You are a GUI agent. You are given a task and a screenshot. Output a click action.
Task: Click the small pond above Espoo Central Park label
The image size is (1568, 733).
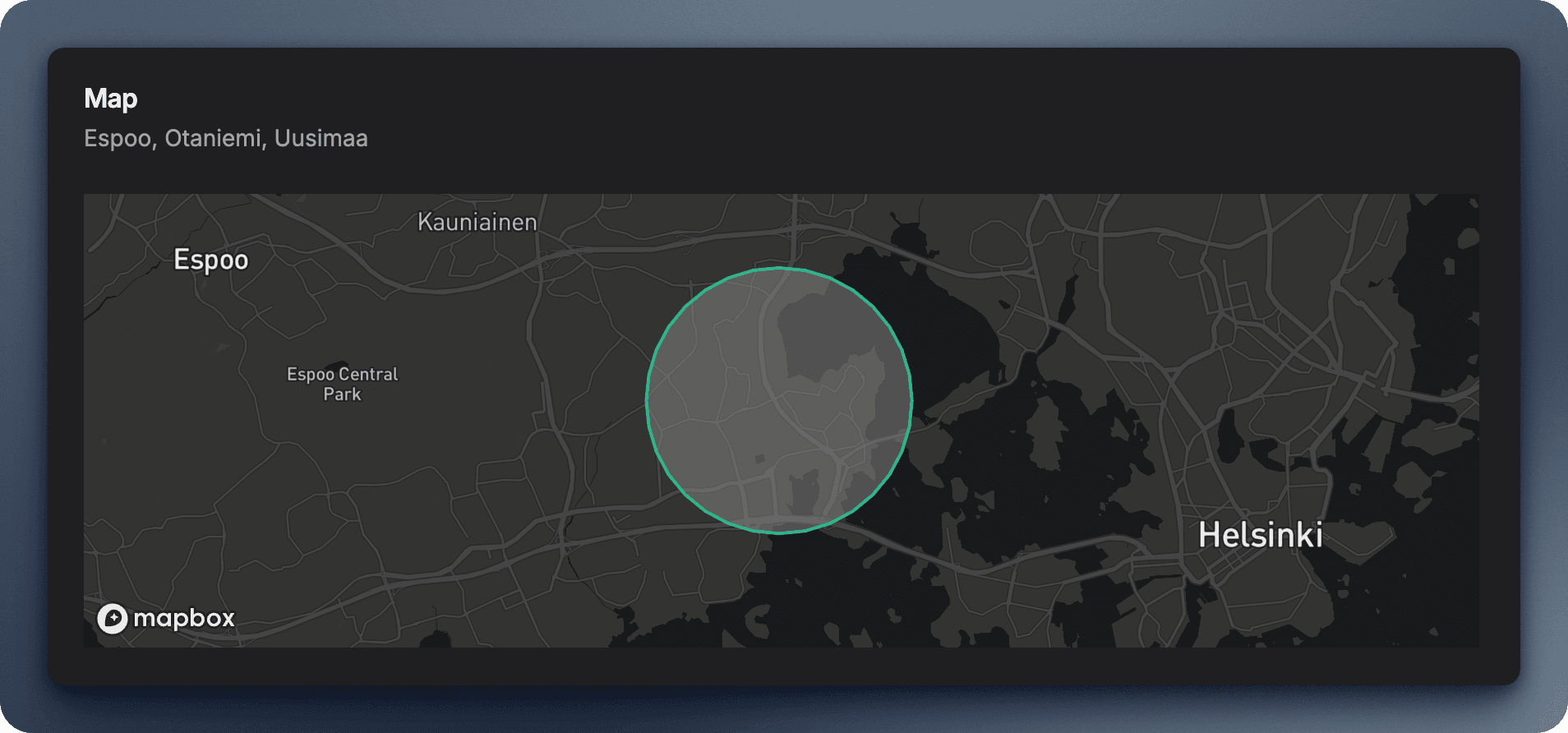pos(336,365)
